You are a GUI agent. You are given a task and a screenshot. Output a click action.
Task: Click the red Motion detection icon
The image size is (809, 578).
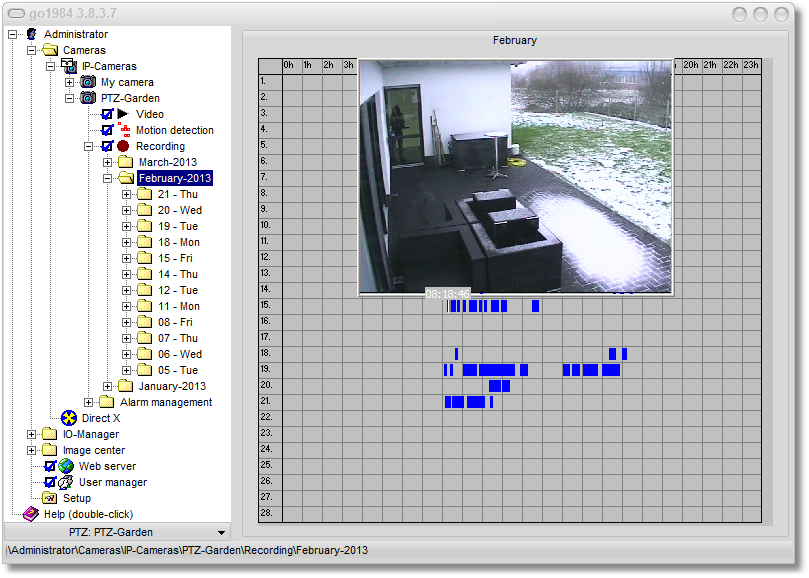pyautogui.click(x=124, y=130)
